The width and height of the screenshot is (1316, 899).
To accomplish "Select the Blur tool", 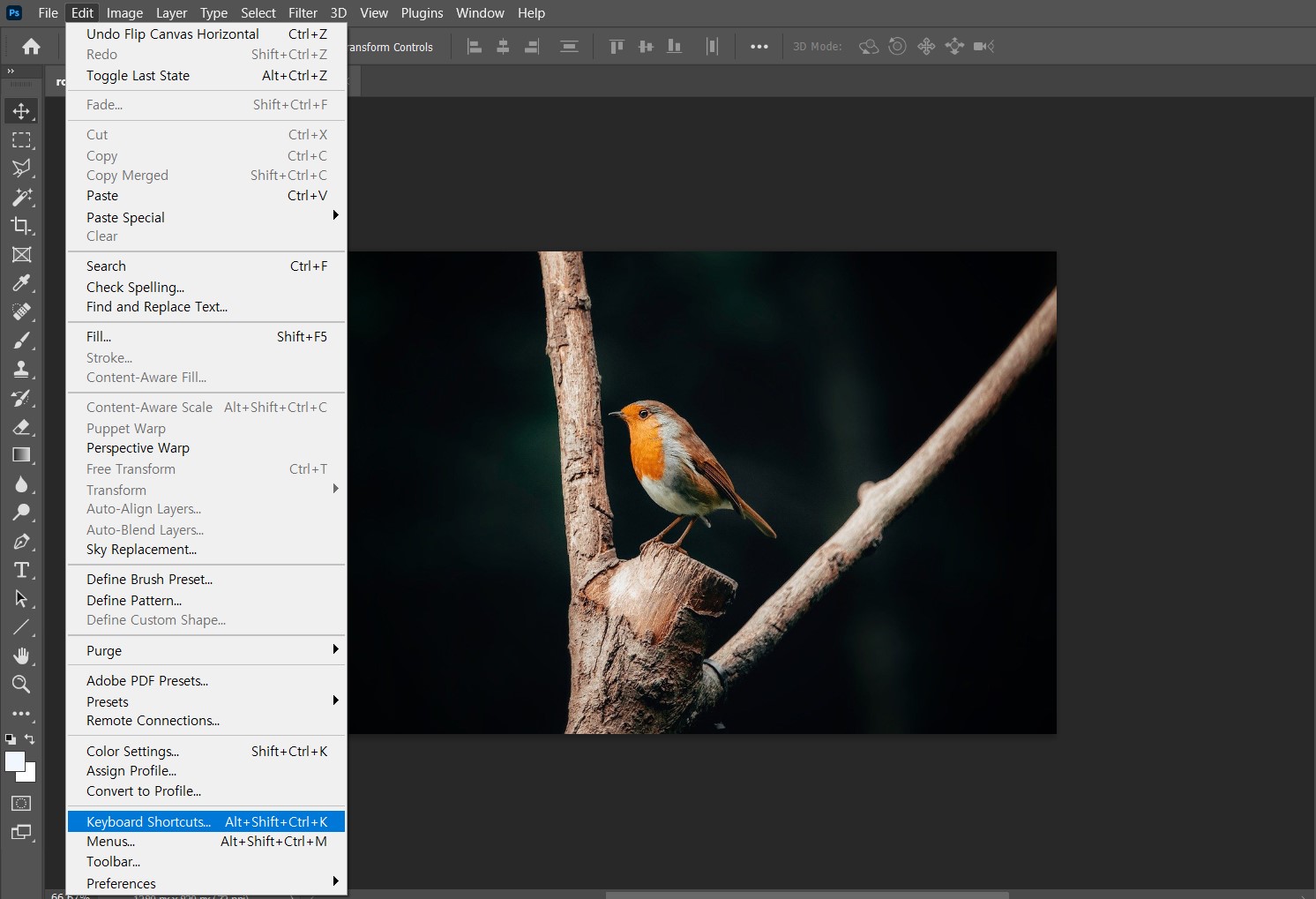I will pyautogui.click(x=21, y=484).
